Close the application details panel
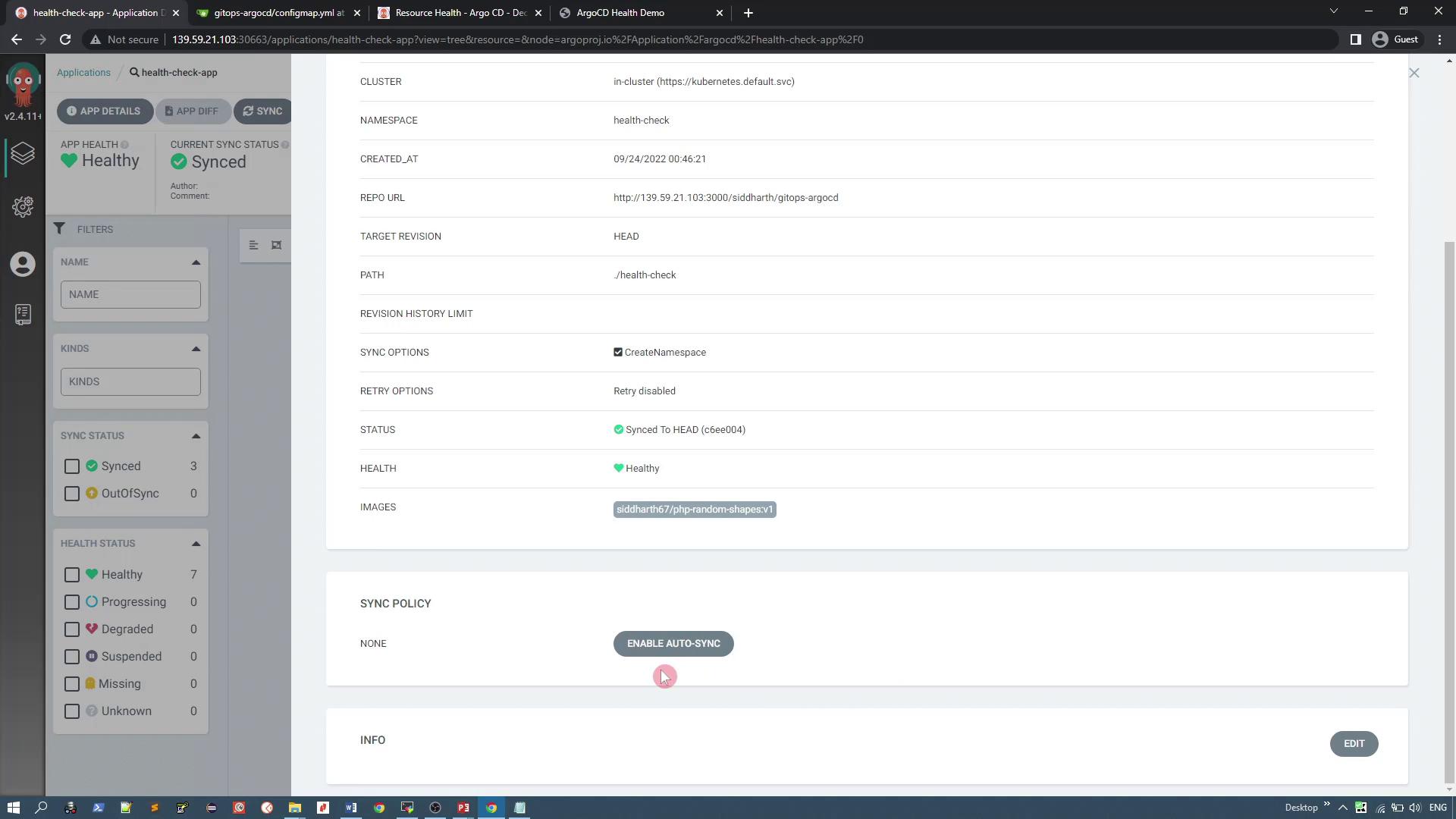The width and height of the screenshot is (1456, 819). (x=1414, y=73)
